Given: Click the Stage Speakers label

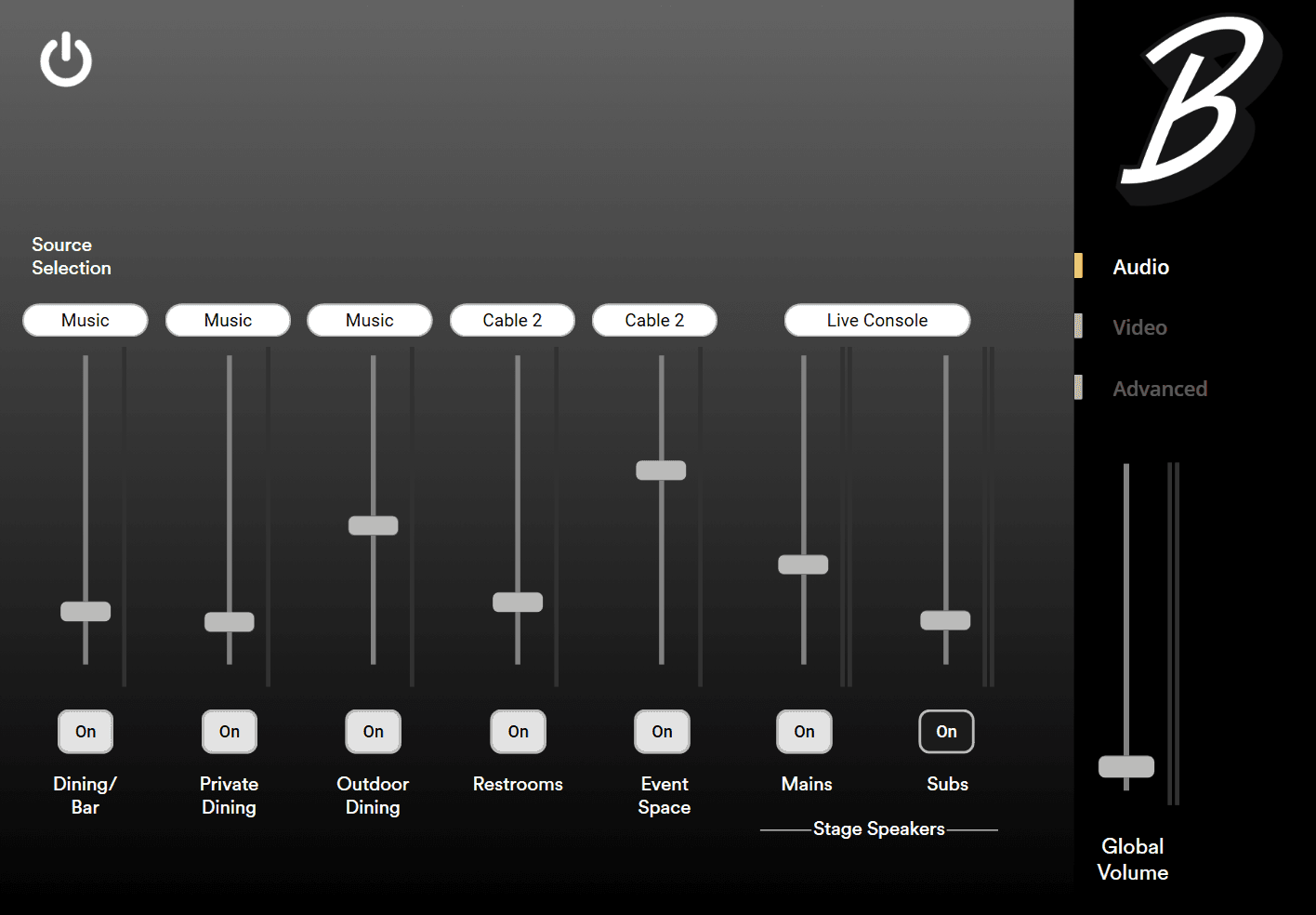Looking at the screenshot, I should [x=879, y=829].
